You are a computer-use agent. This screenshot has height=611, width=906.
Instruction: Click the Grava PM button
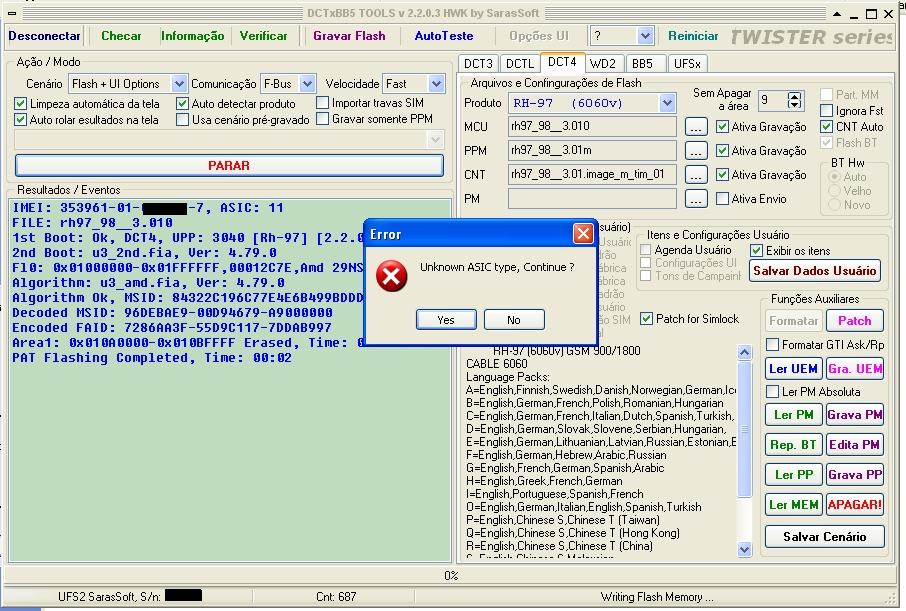855,414
